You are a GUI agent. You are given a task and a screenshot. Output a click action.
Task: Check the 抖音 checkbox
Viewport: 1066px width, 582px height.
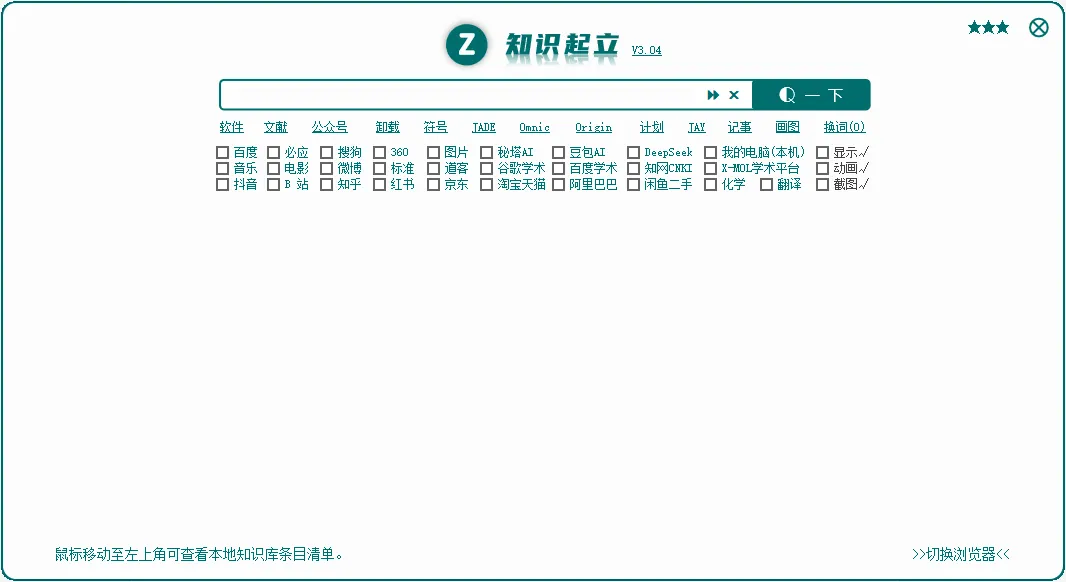[x=222, y=184]
